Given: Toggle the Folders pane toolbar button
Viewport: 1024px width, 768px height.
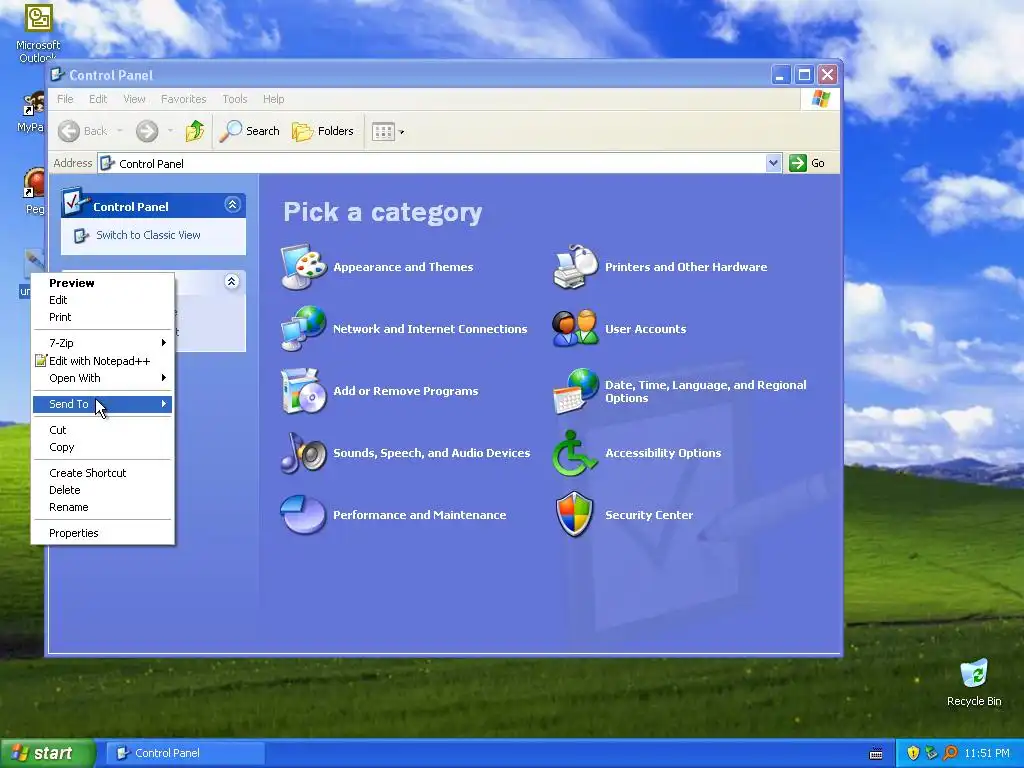Looking at the screenshot, I should 323,131.
